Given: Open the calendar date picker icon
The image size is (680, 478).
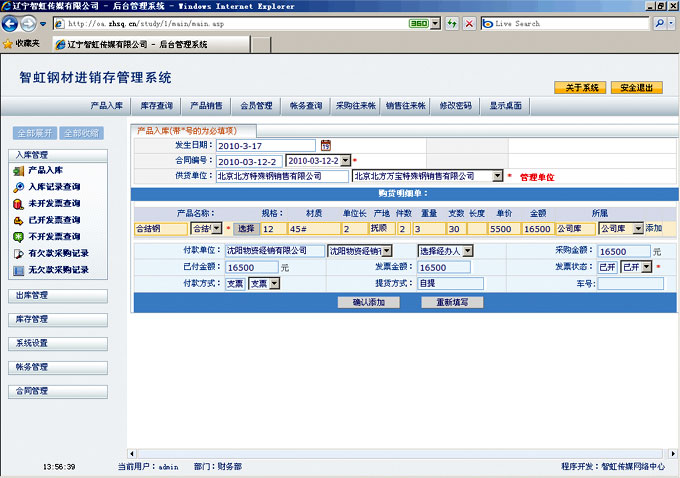Looking at the screenshot, I should pos(325,146).
